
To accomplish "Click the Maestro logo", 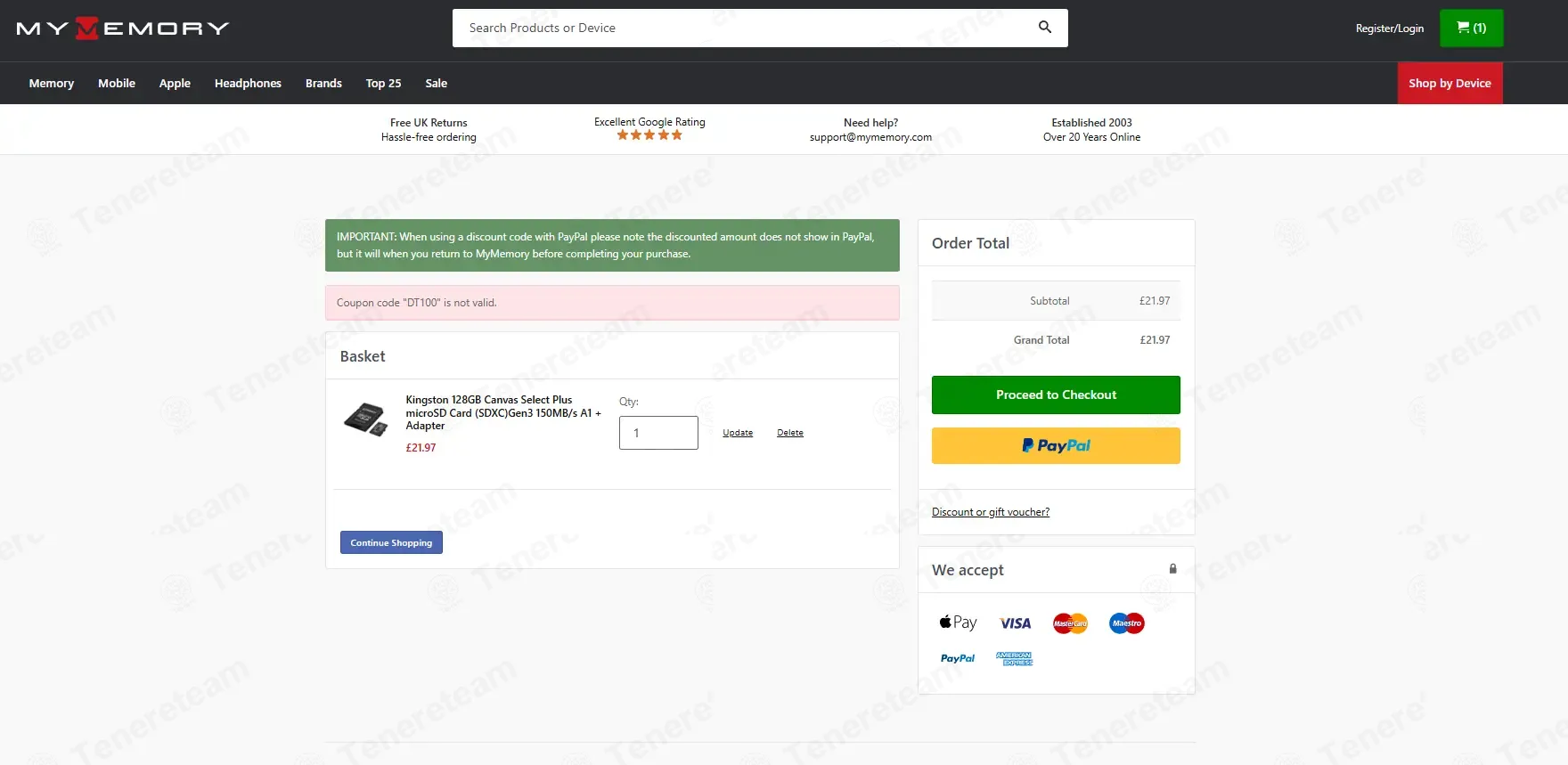I will pos(1127,623).
